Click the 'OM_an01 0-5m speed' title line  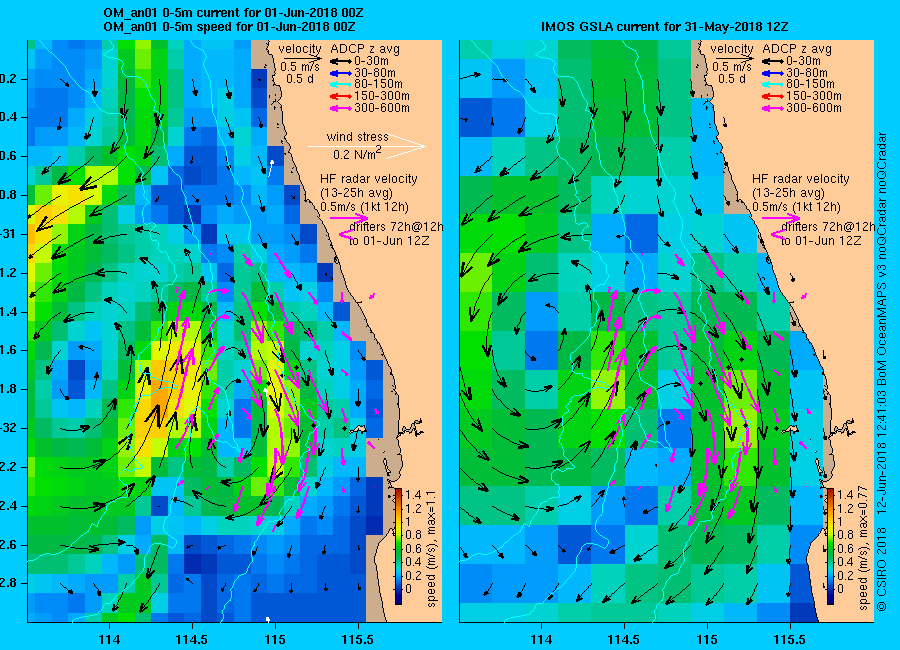[229, 27]
